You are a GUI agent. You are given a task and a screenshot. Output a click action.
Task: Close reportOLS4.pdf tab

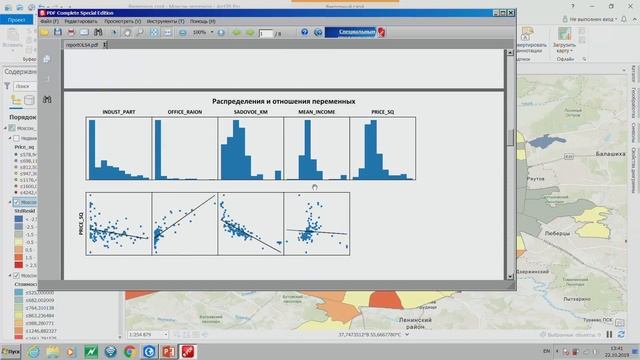click(x=105, y=45)
